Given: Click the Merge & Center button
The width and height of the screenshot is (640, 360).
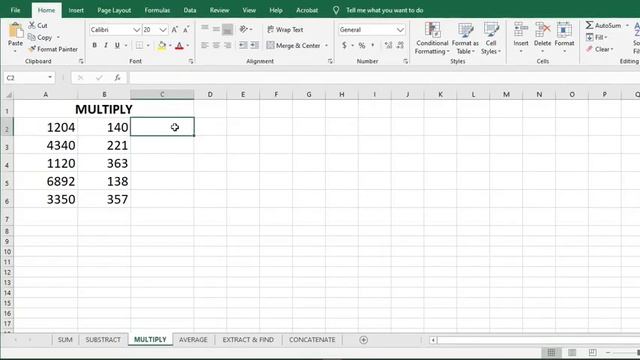Looking at the screenshot, I should tap(293, 45).
